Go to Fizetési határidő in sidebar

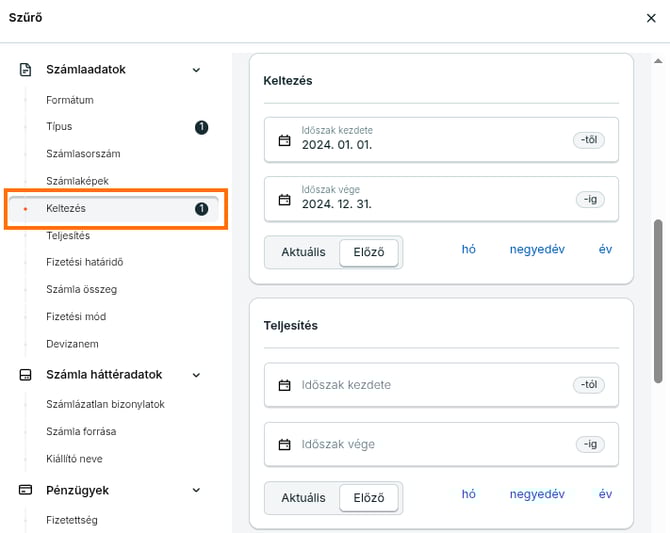pos(84,262)
